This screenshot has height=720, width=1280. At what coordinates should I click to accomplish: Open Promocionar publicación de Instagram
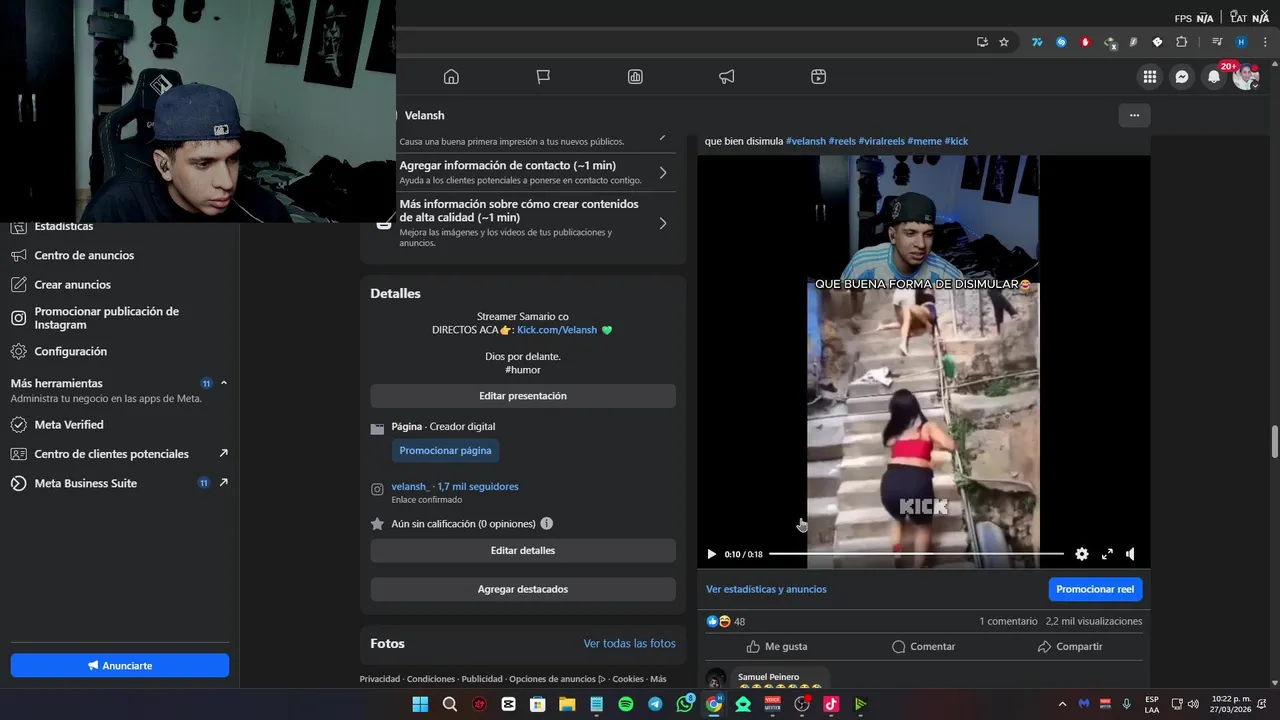[119, 318]
